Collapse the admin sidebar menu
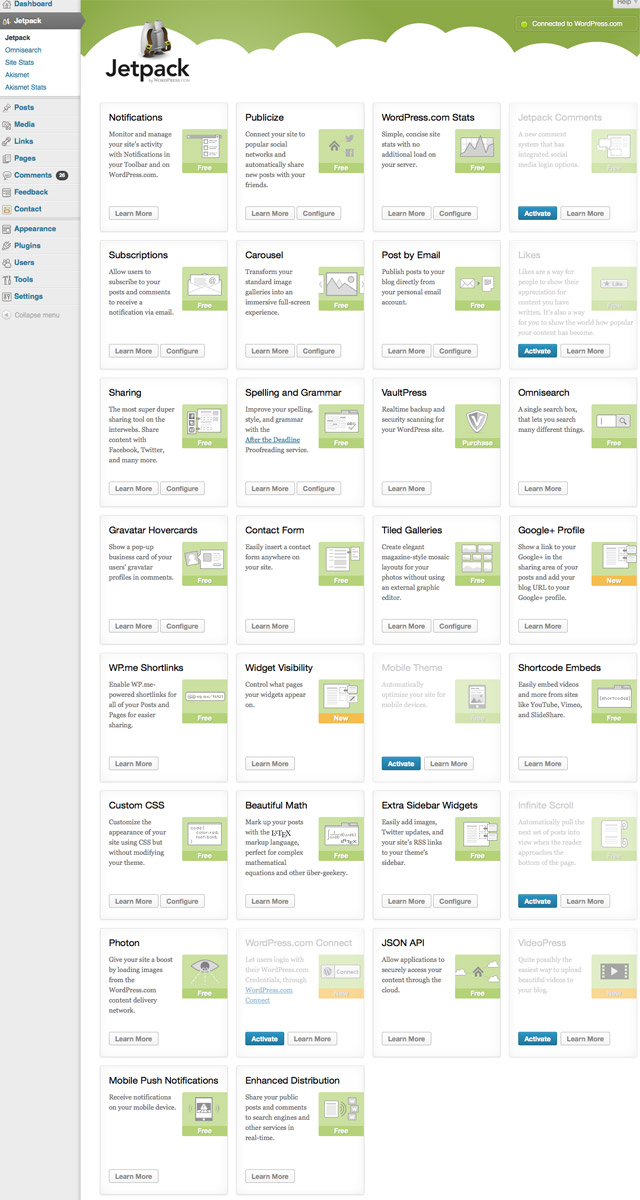The height and width of the screenshot is (1200, 640). pyautogui.click(x=31, y=315)
